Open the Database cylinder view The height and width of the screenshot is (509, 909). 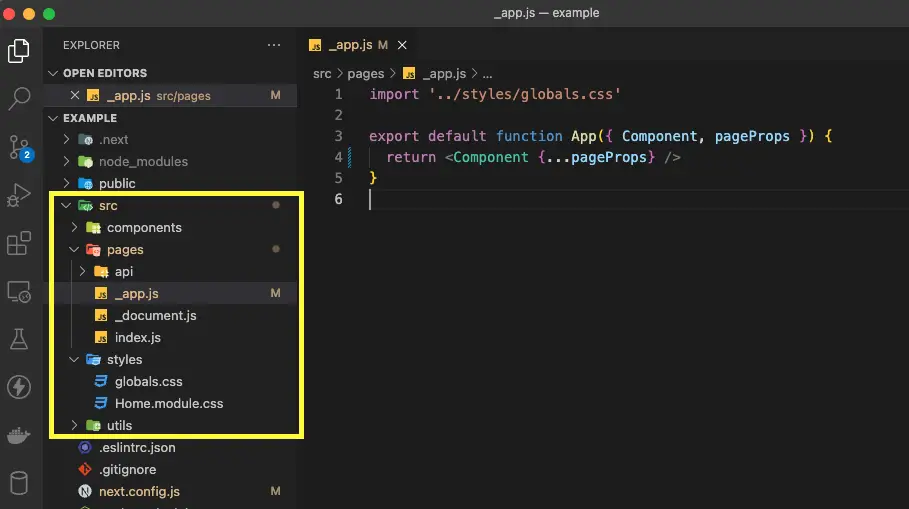click(19, 483)
